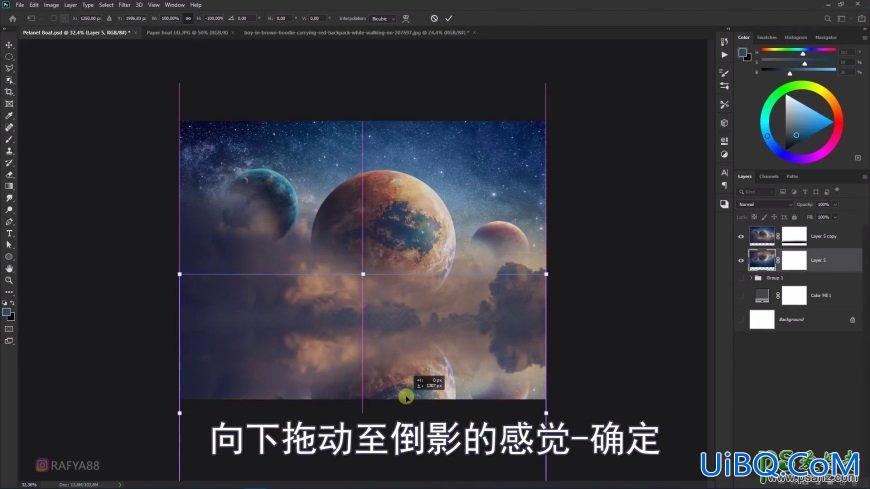Open the Paragraph panel icon
This screenshot has height=489, width=870.
(x=724, y=185)
